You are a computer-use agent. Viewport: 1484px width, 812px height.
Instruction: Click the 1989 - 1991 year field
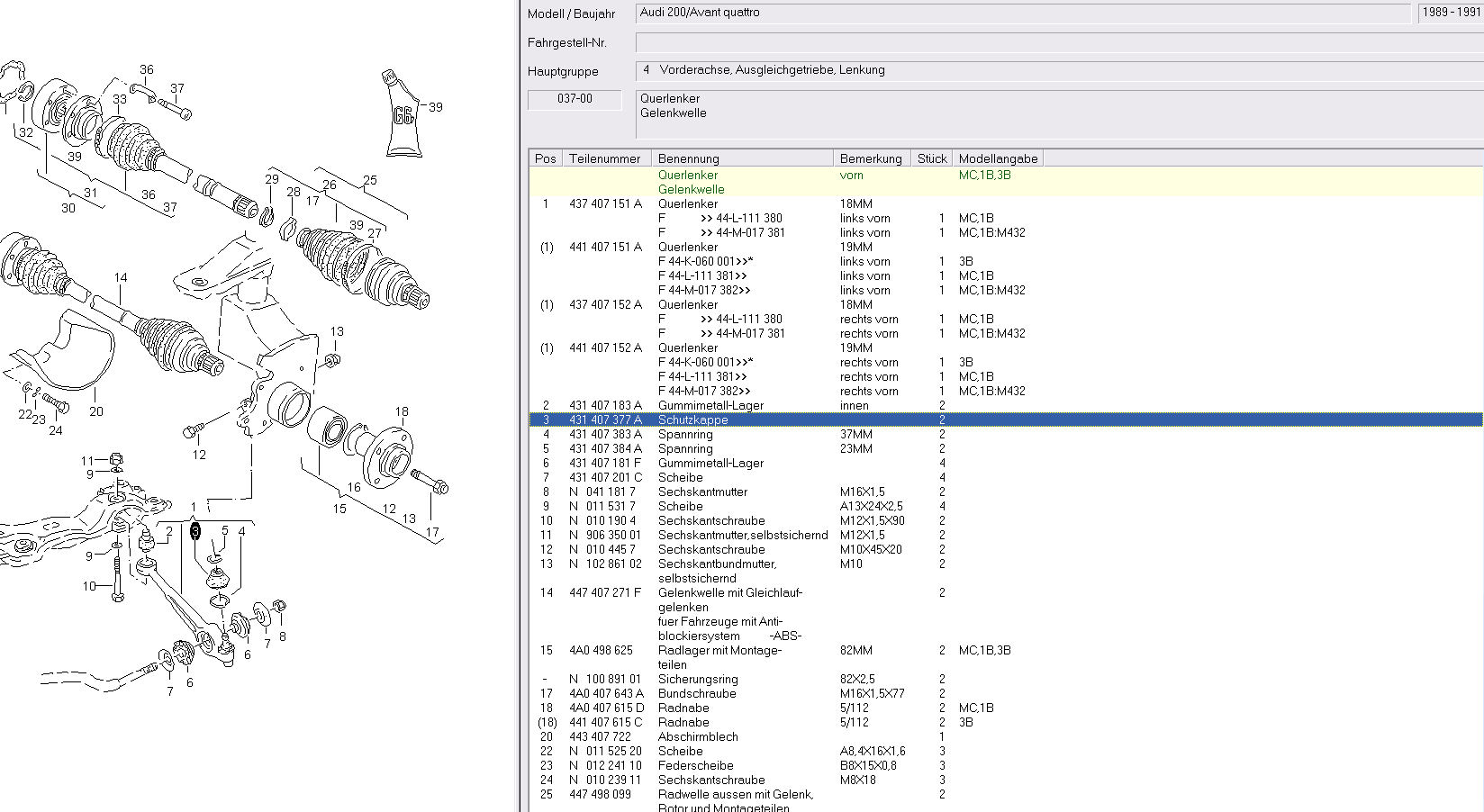[1451, 13]
